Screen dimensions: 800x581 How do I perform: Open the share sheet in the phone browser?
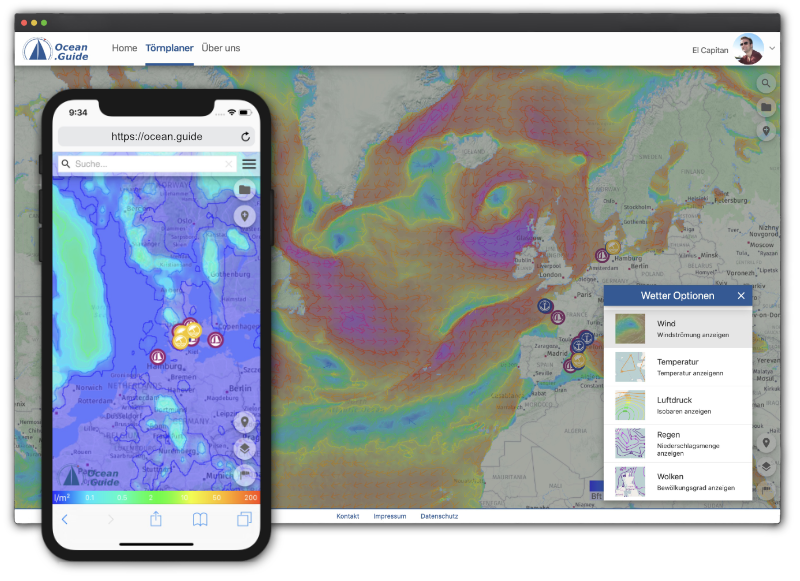(x=156, y=519)
